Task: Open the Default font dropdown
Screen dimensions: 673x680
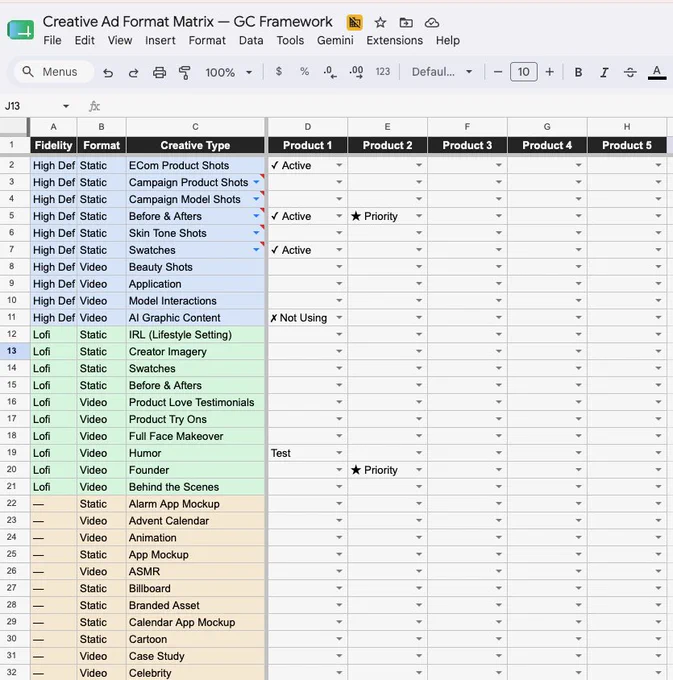Action: click(441, 72)
